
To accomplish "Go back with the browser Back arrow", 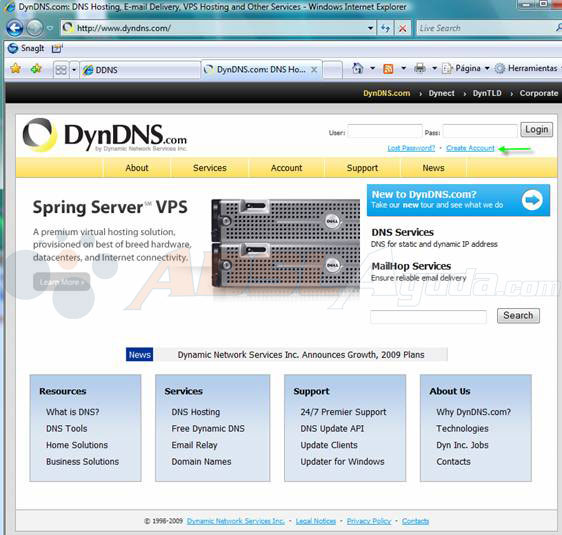I will (x=14, y=28).
